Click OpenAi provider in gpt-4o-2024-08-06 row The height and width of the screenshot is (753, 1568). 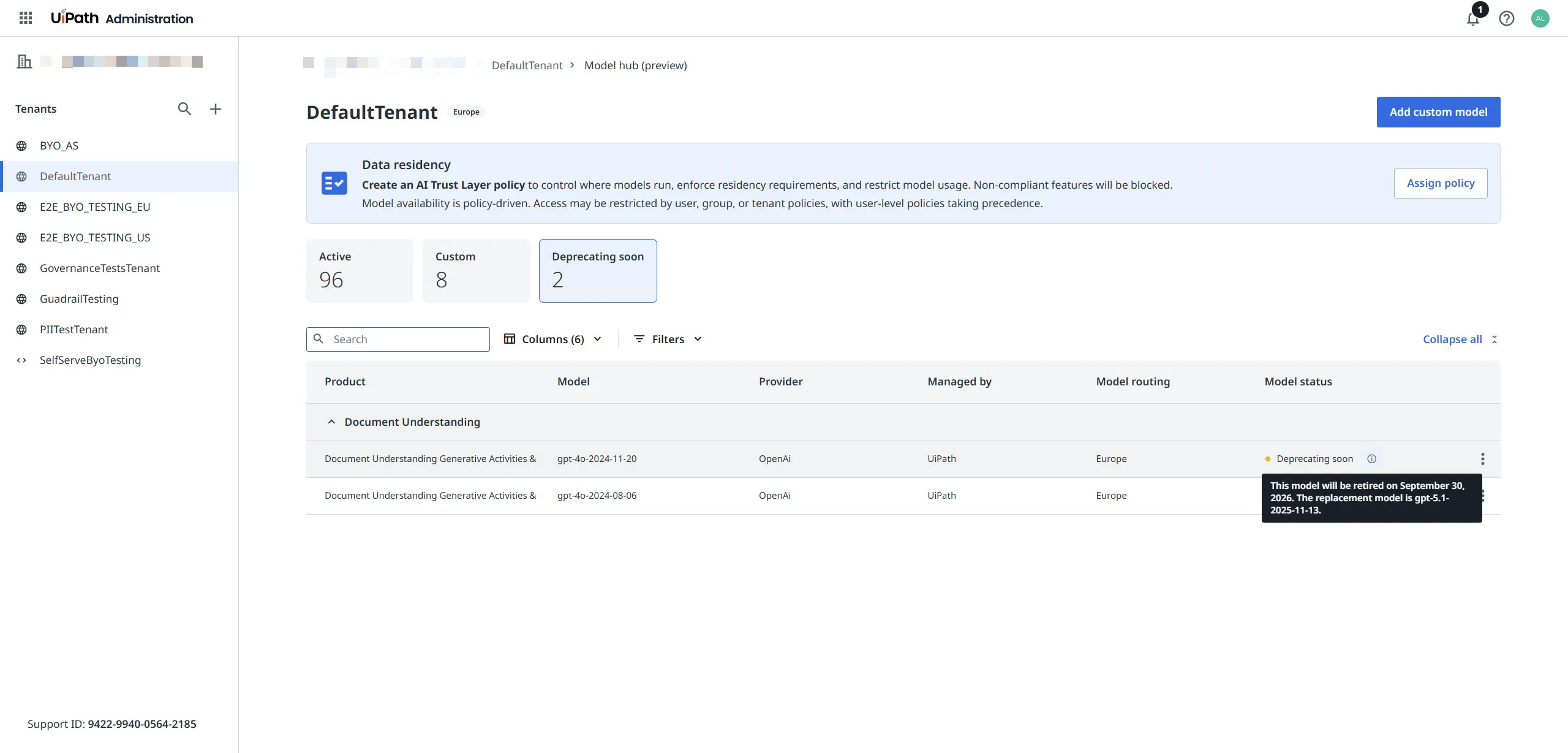click(774, 496)
